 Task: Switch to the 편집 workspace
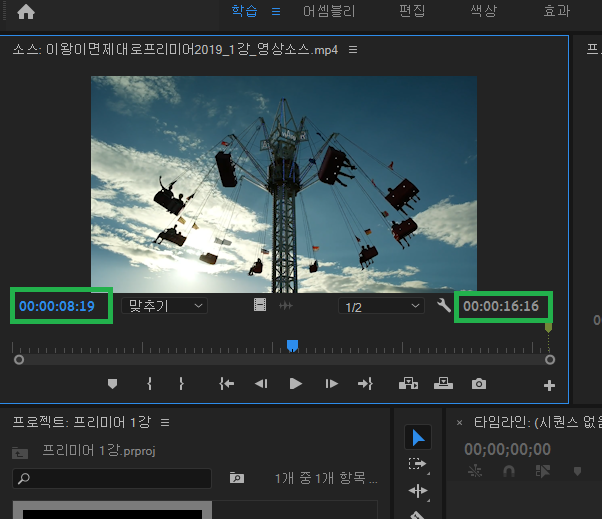pos(412,11)
